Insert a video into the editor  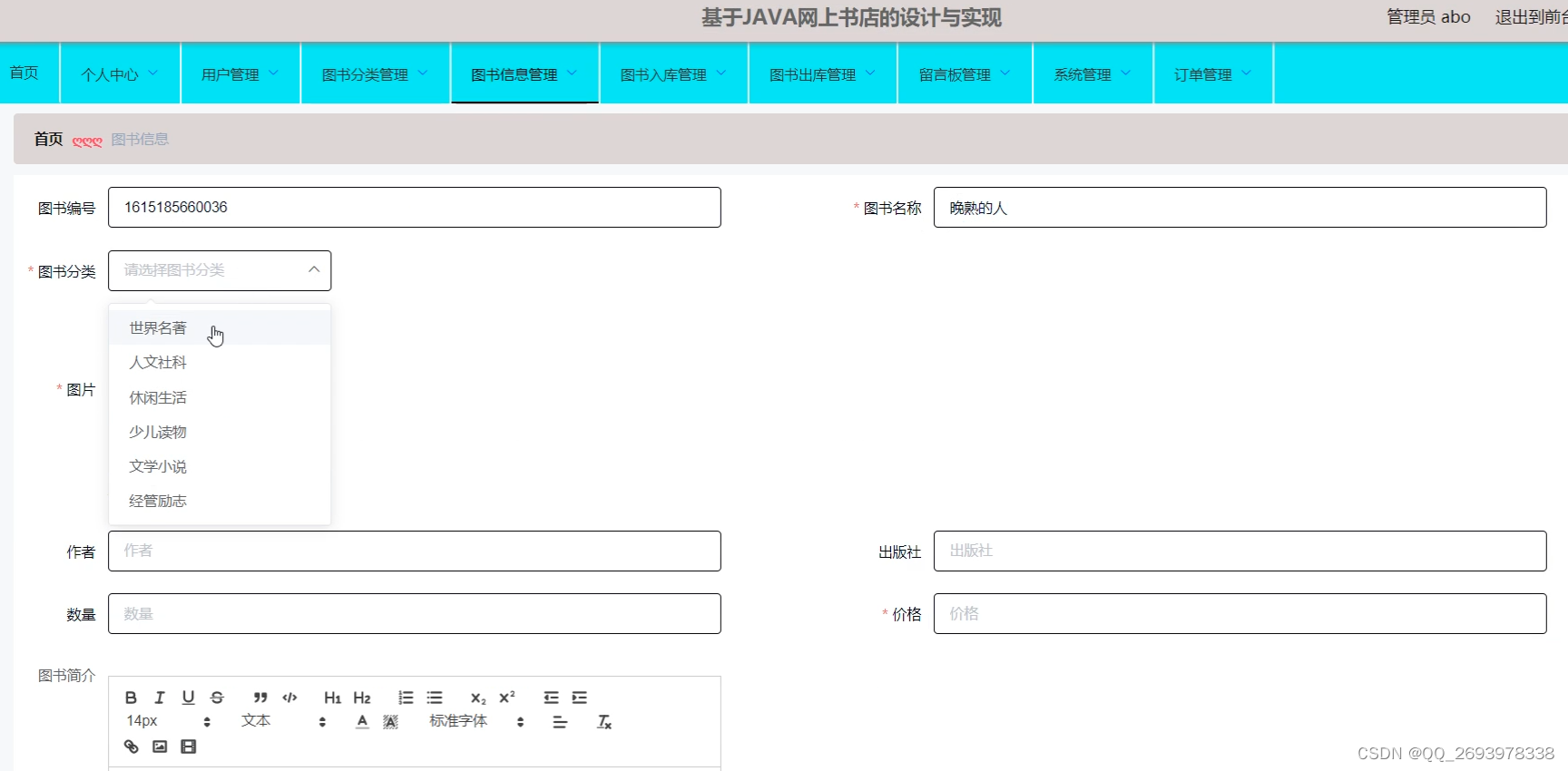pos(188,747)
